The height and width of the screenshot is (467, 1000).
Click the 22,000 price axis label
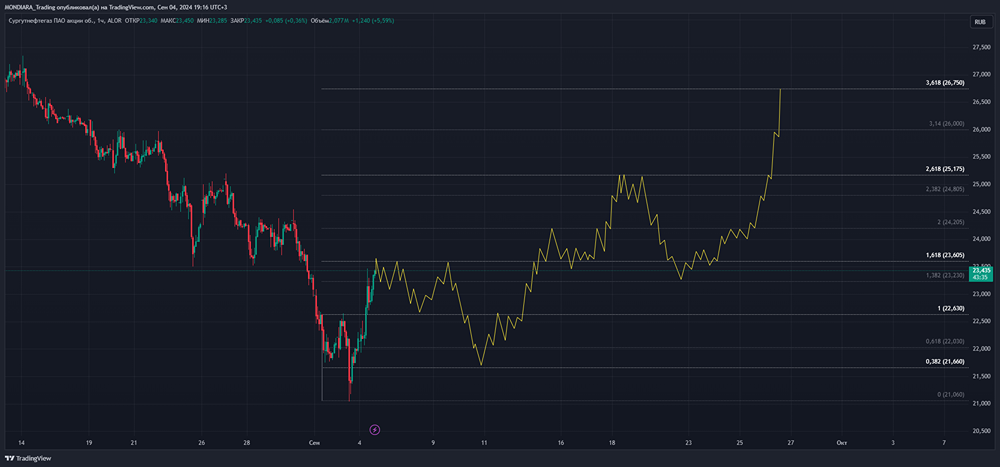(981, 348)
